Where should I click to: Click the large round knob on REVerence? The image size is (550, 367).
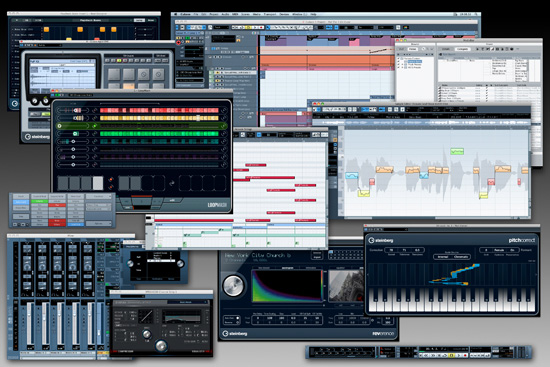coord(234,286)
